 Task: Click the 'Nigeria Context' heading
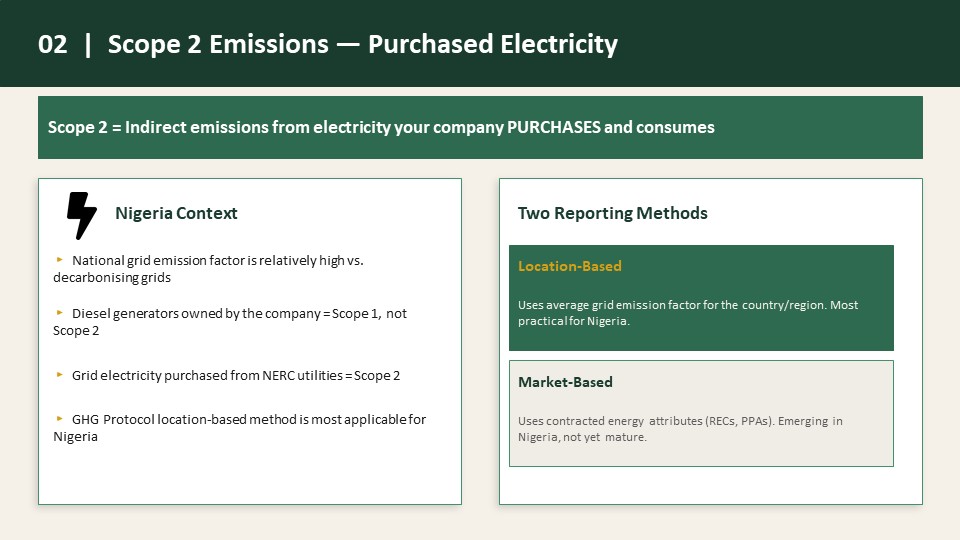point(176,213)
